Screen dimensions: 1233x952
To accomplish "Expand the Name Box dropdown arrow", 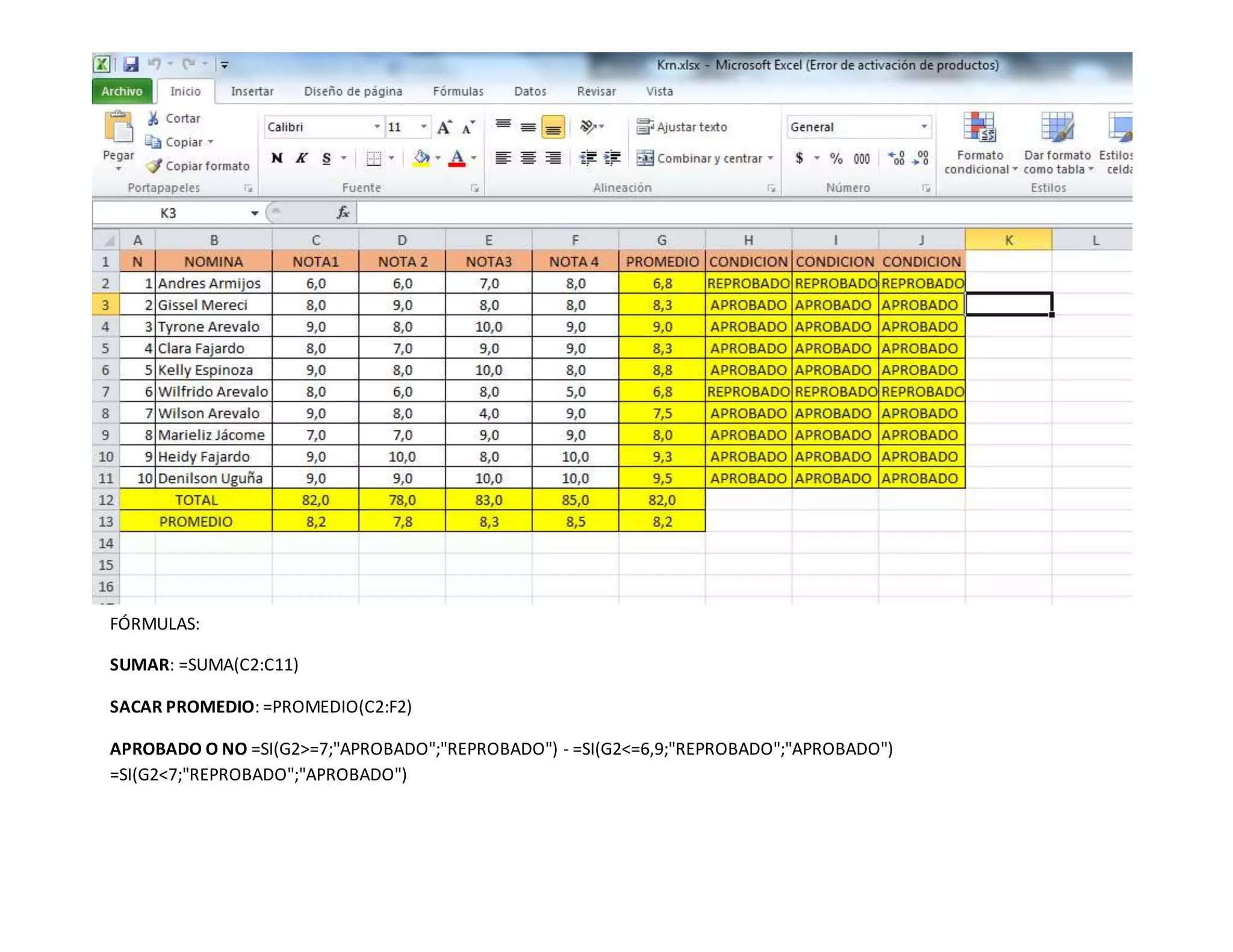I will (255, 213).
